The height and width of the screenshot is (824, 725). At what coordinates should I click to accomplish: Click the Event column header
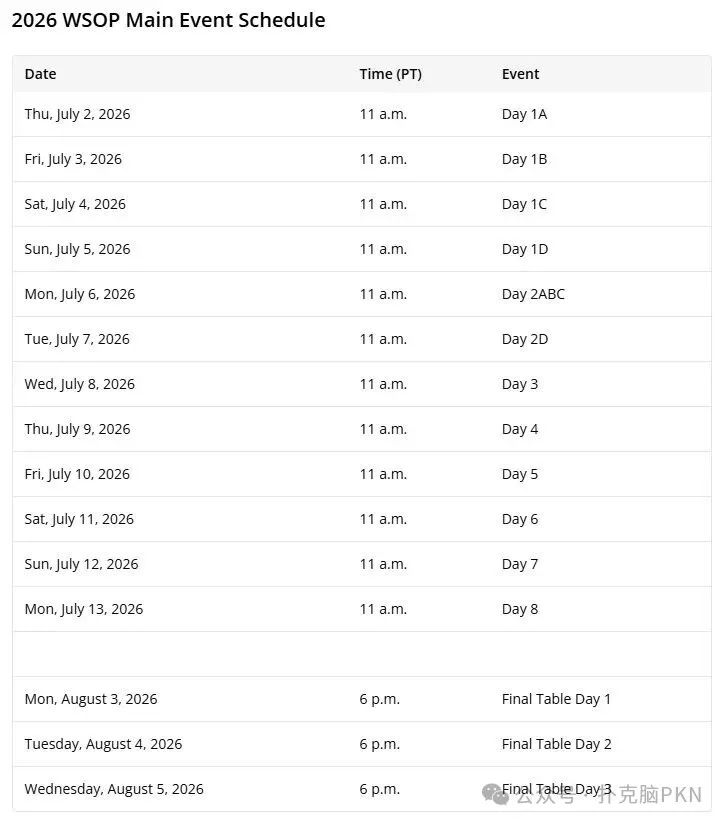point(520,74)
